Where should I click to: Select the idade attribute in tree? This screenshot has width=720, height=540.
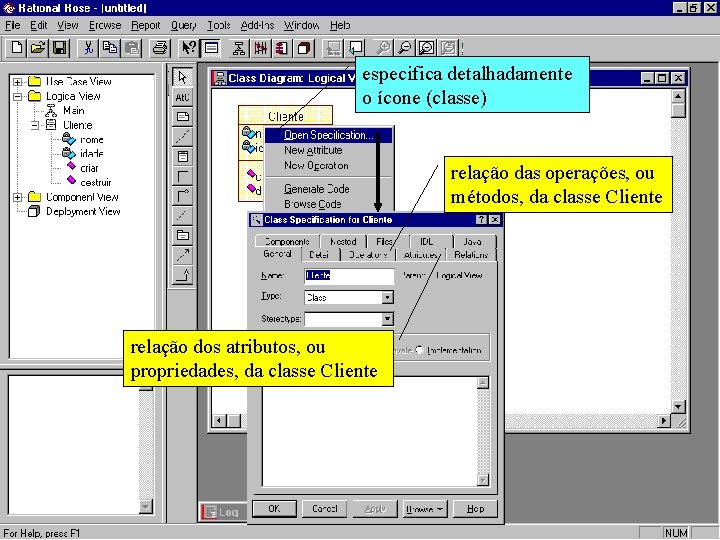click(x=91, y=153)
